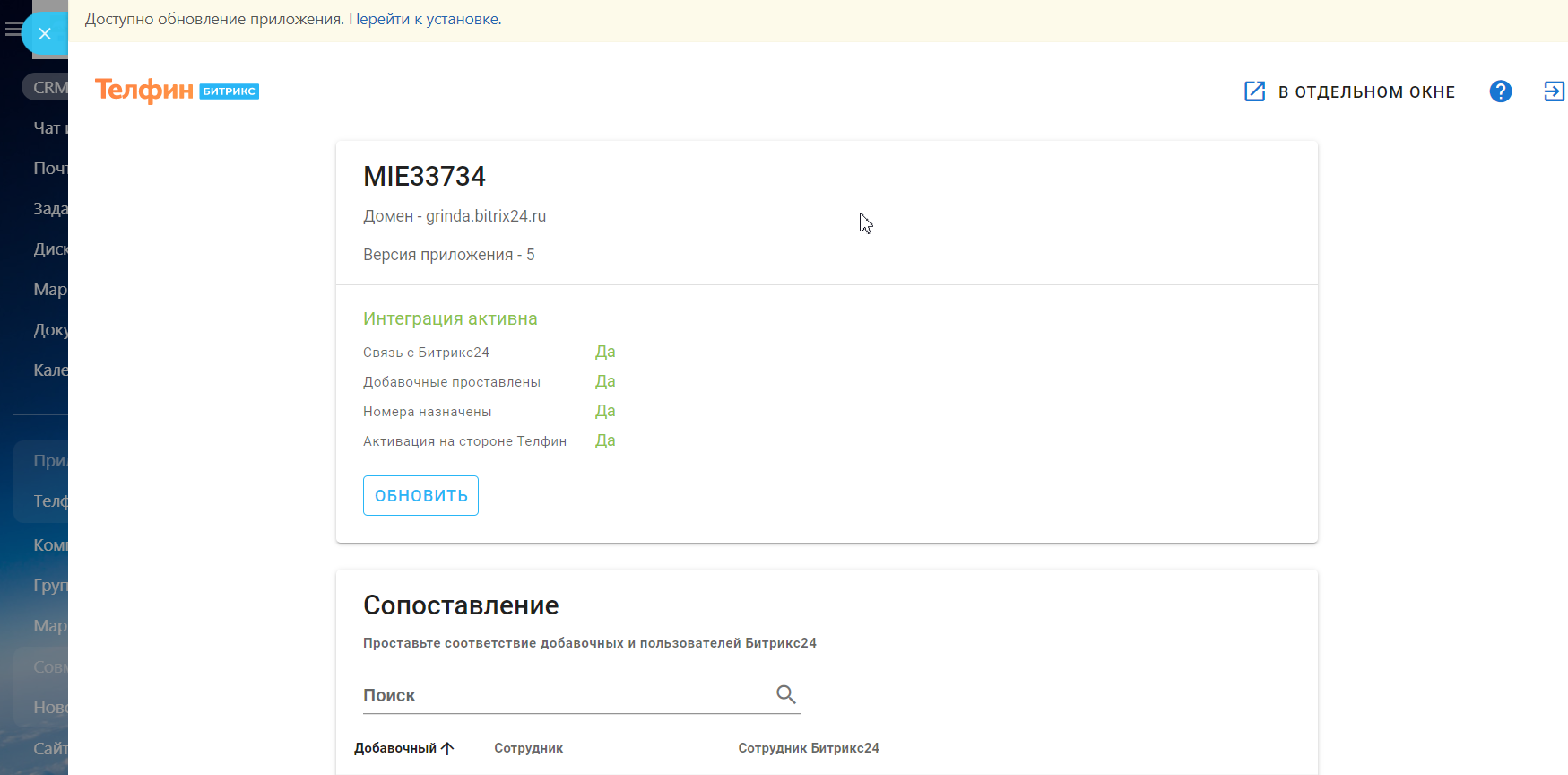Click the Телфин Битрикс logo
Screen dimensions: 1568x775
[177, 91]
